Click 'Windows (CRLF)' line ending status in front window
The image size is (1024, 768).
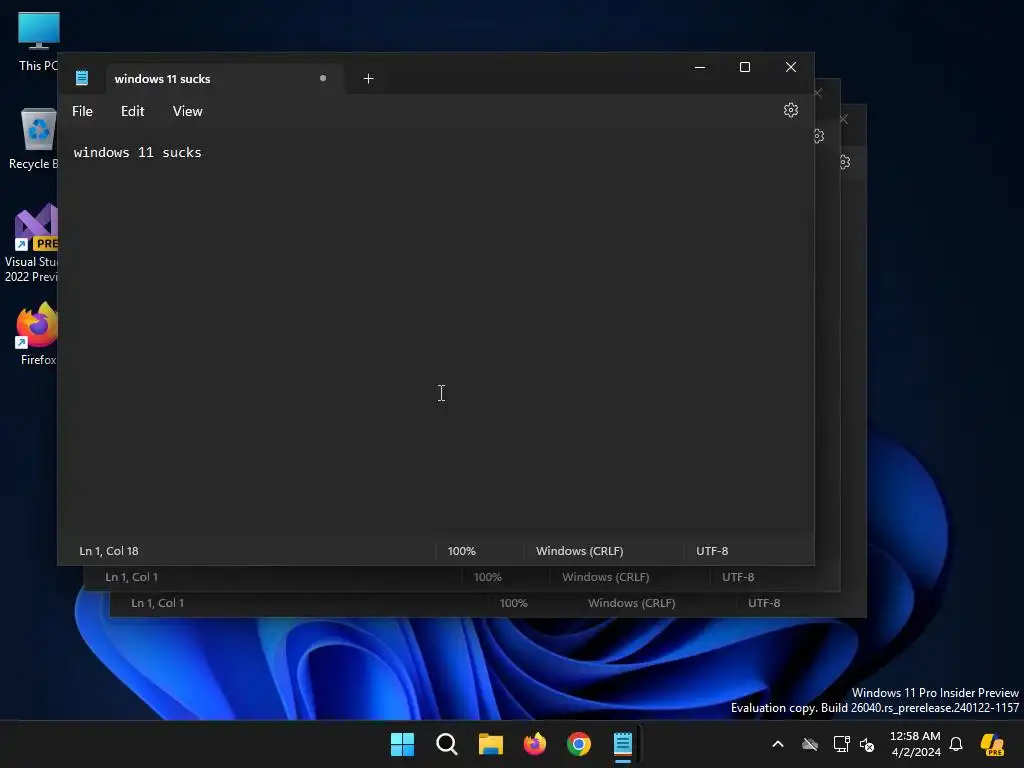(x=580, y=551)
